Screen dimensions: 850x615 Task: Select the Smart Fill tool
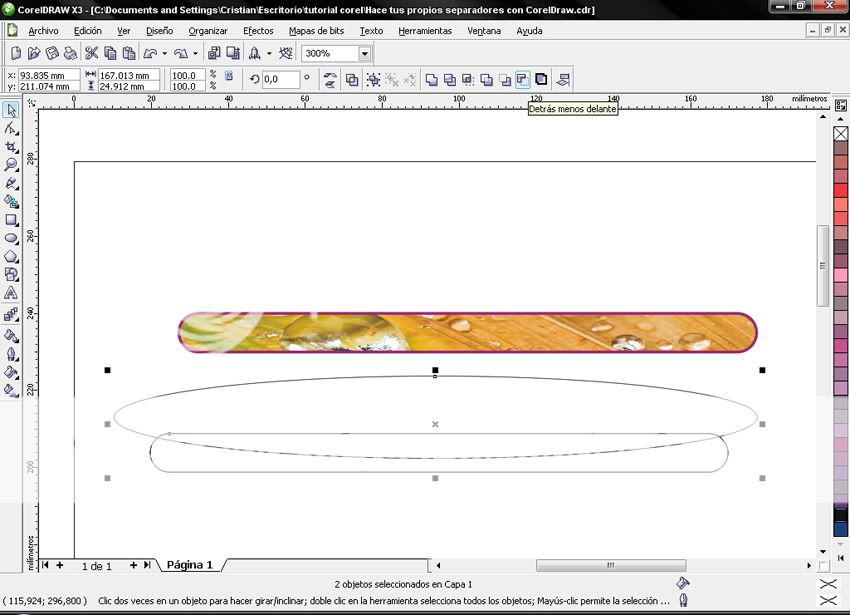[11, 202]
